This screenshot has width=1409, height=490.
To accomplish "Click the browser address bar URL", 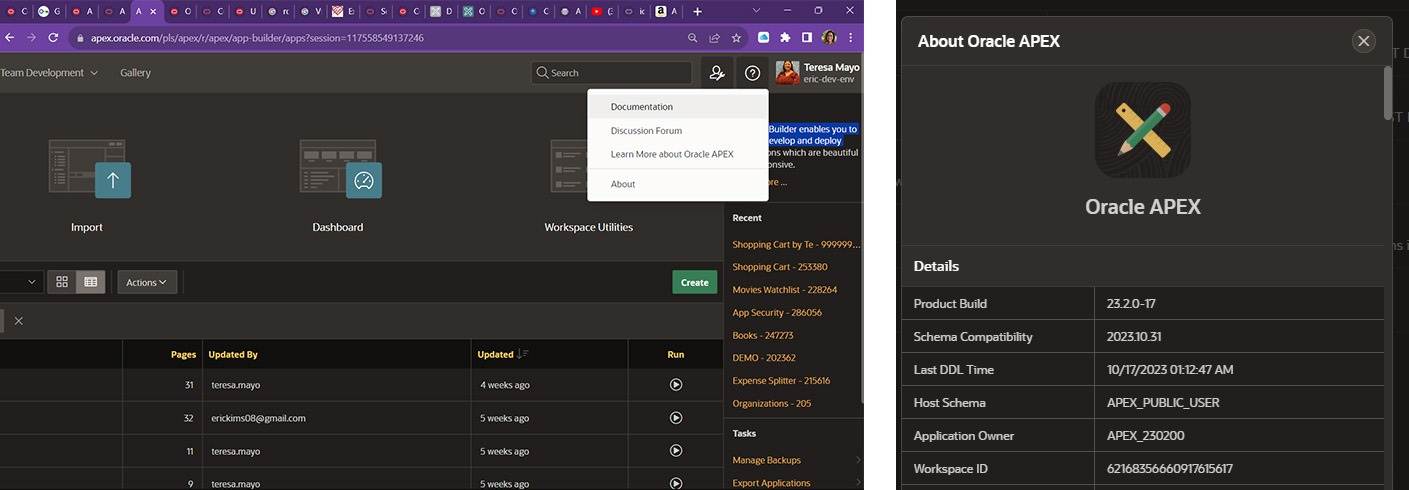I will (x=257, y=38).
